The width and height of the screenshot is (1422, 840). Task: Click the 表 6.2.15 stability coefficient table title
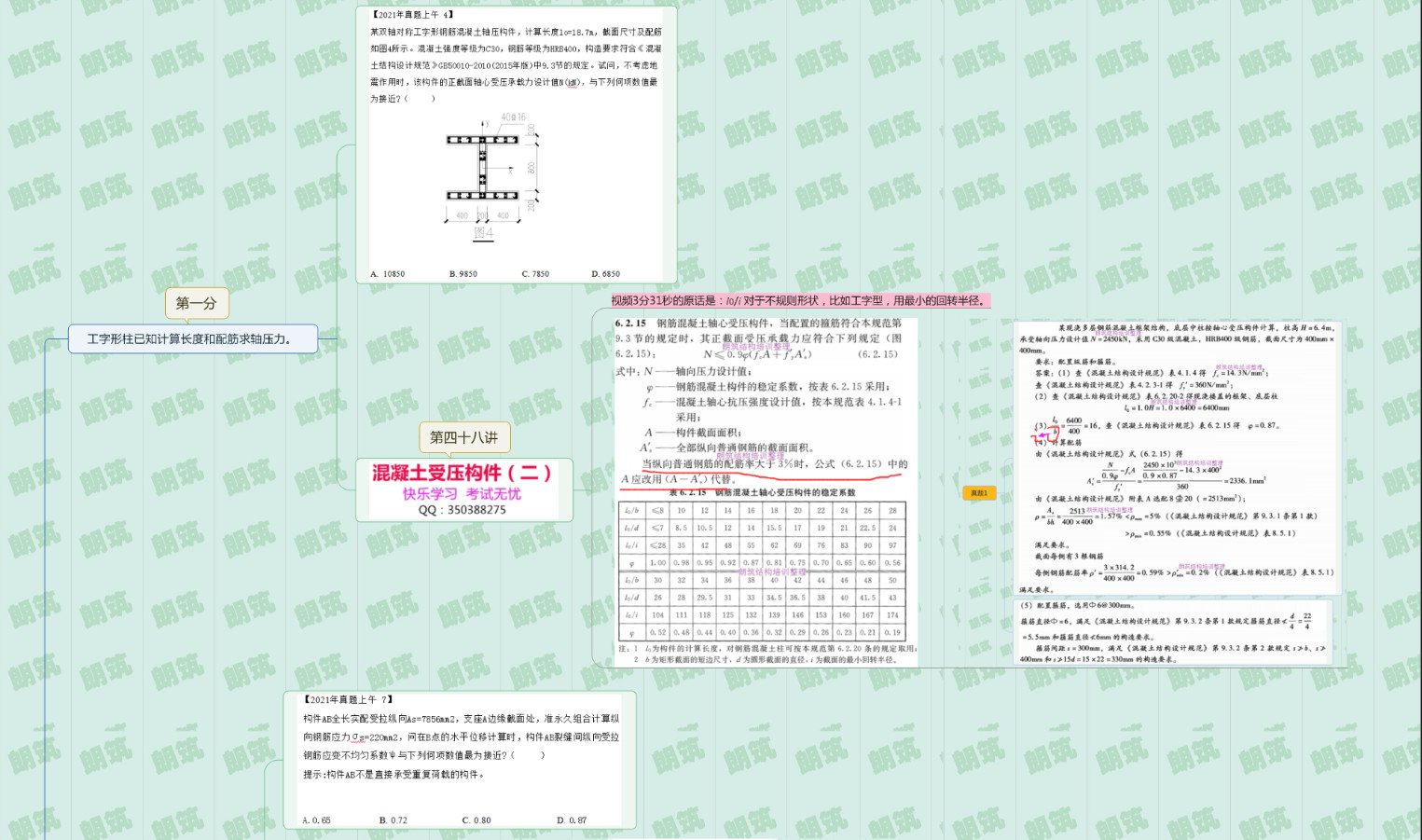[x=762, y=492]
